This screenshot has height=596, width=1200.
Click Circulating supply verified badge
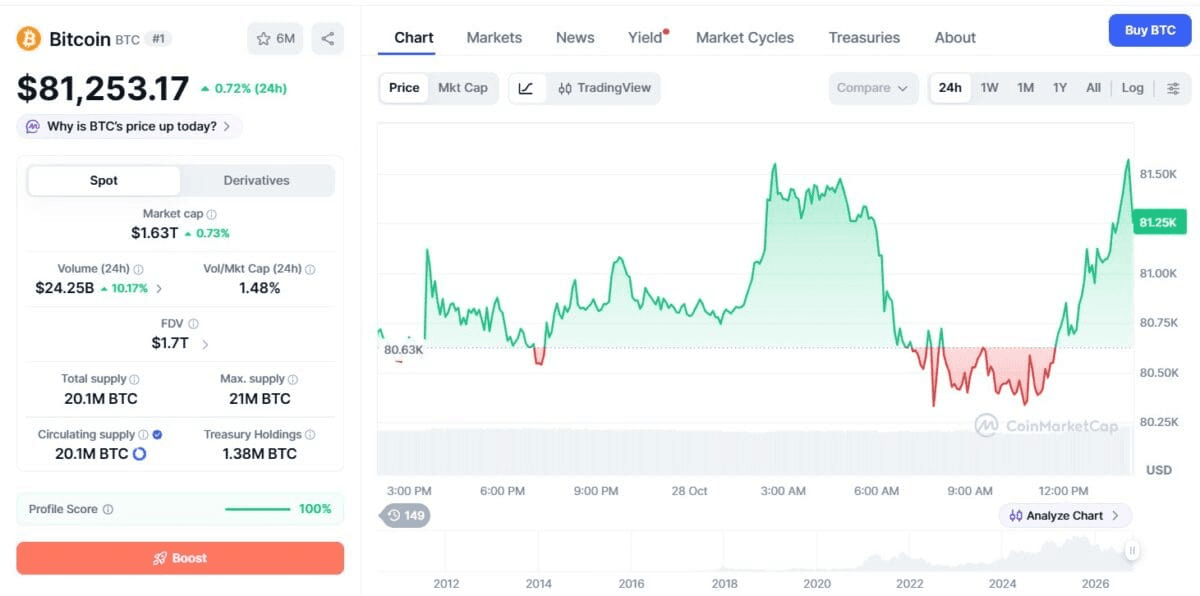[x=157, y=435]
